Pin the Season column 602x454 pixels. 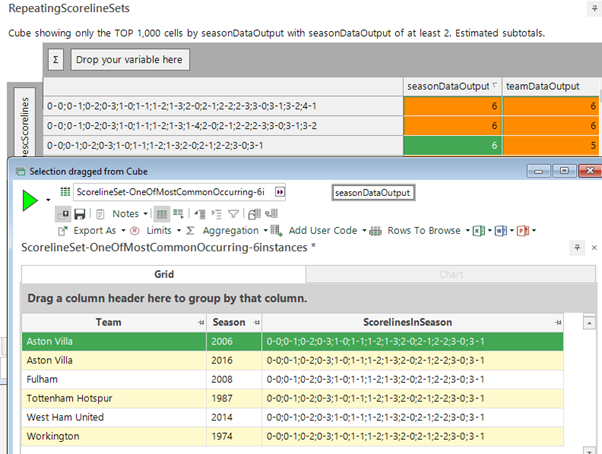point(256,323)
